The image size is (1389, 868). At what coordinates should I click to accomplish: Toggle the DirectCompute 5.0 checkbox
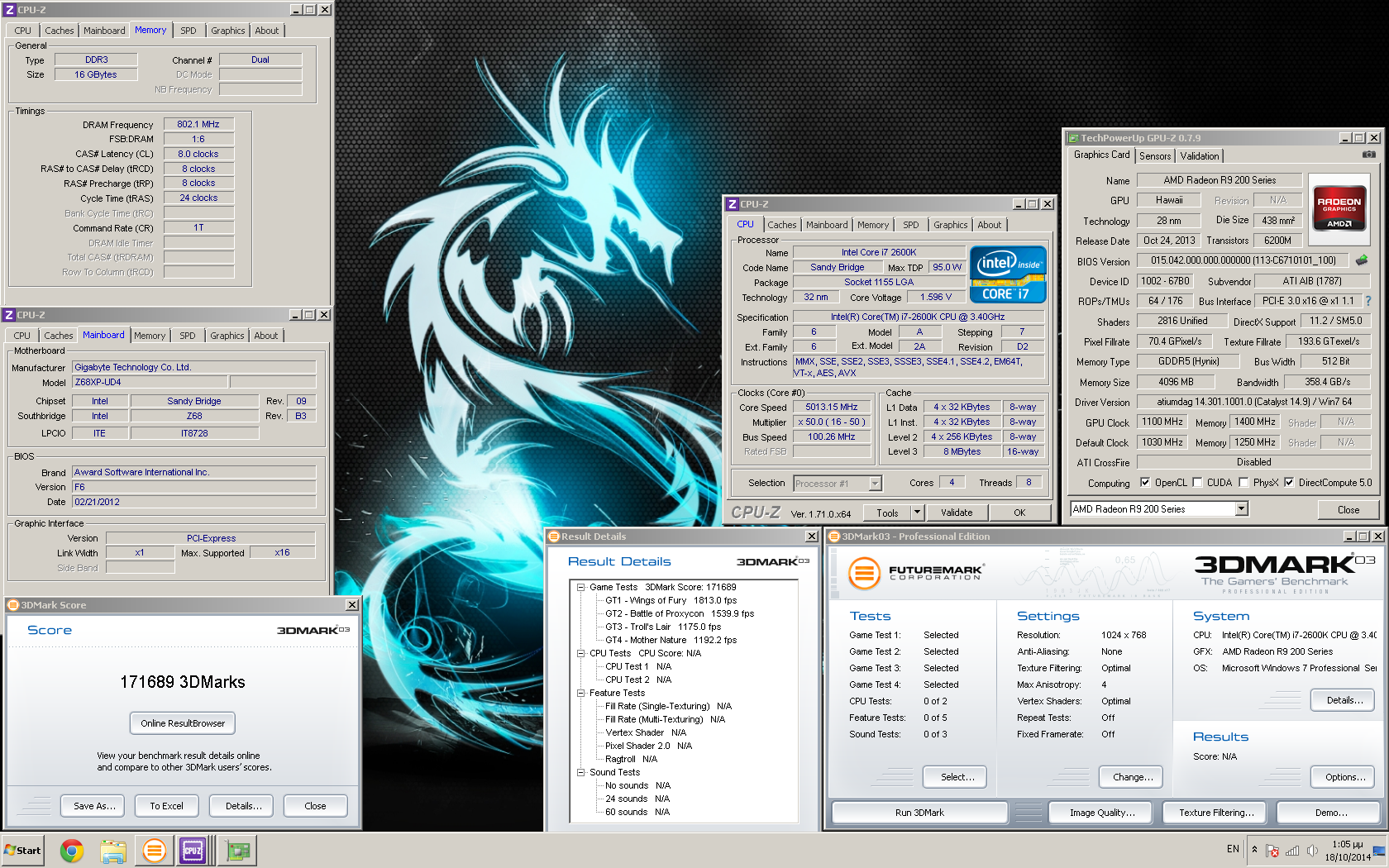[x=1289, y=483]
